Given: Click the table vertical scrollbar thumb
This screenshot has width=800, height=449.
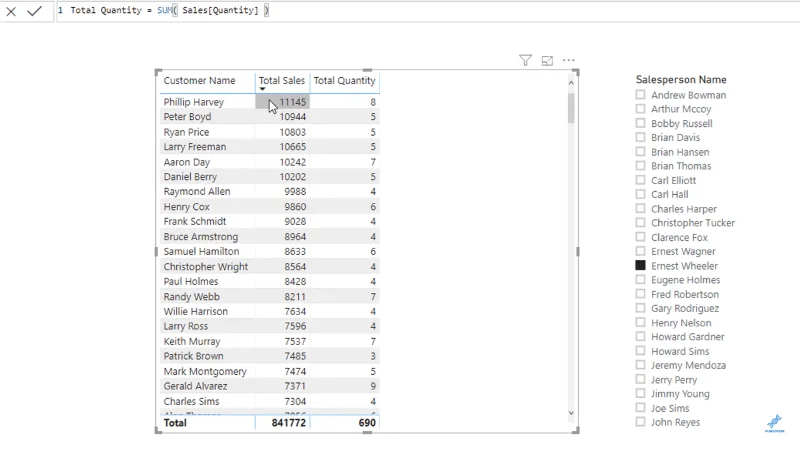Looking at the screenshot, I should pos(571,107).
